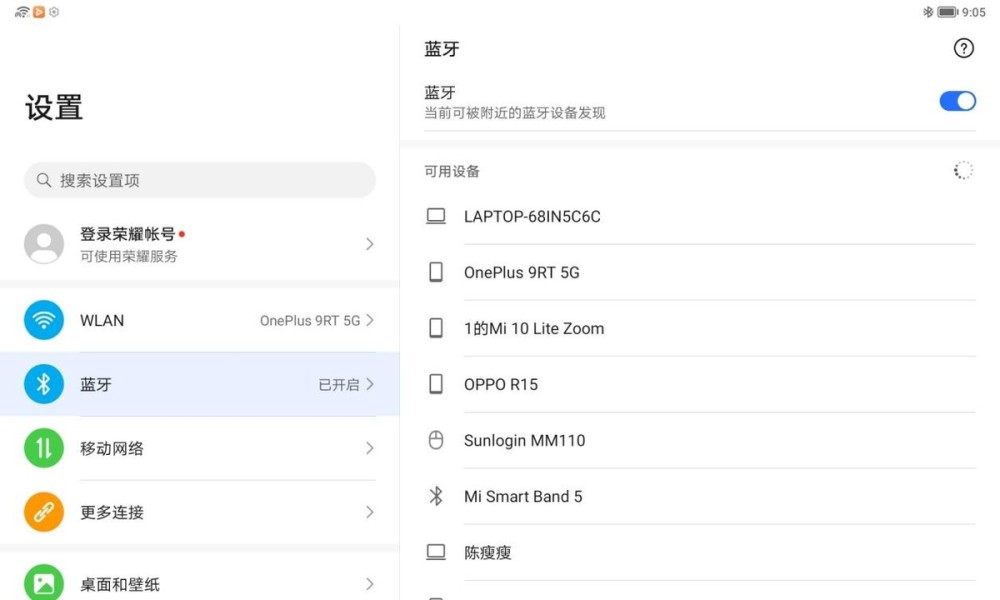Pair with 1的Mi 10 Lite Zoom

click(x=700, y=328)
